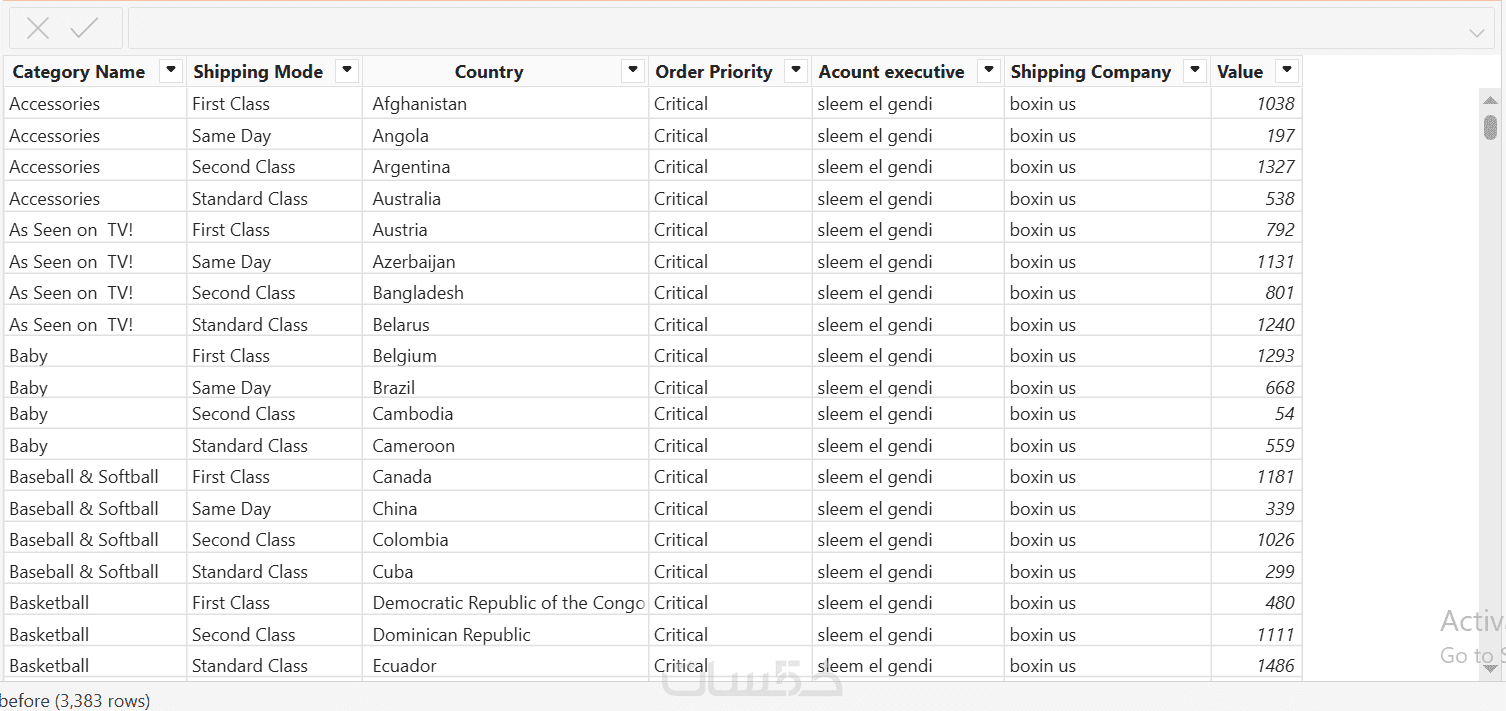
Task: Expand the formula bar chevron
Action: pyautogui.click(x=1477, y=32)
